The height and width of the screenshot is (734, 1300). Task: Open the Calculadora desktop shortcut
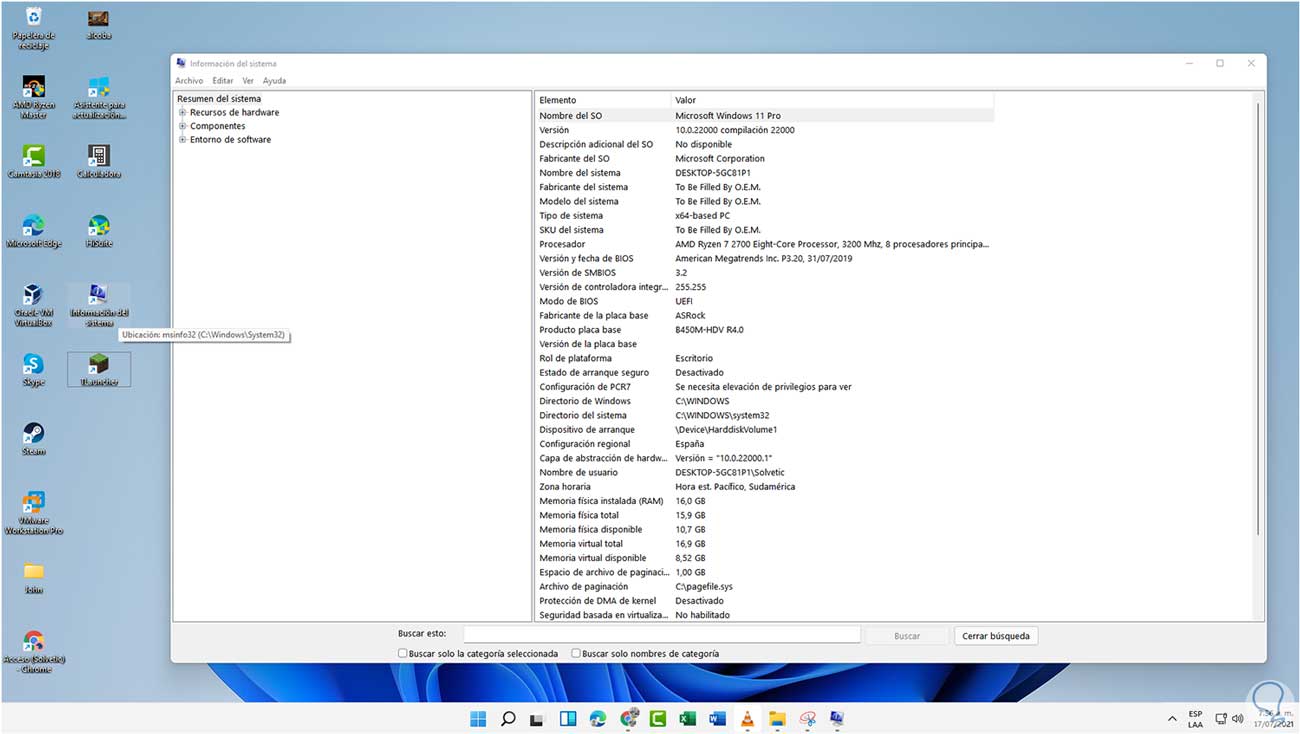click(x=98, y=161)
